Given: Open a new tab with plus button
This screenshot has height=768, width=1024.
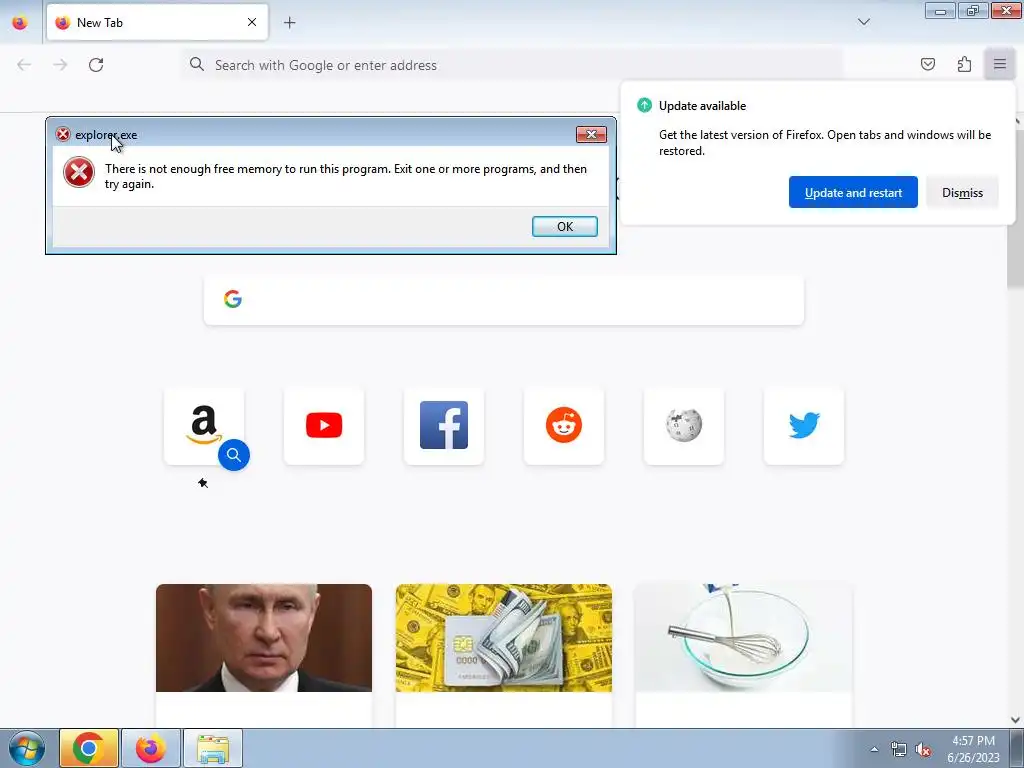Looking at the screenshot, I should click(289, 23).
